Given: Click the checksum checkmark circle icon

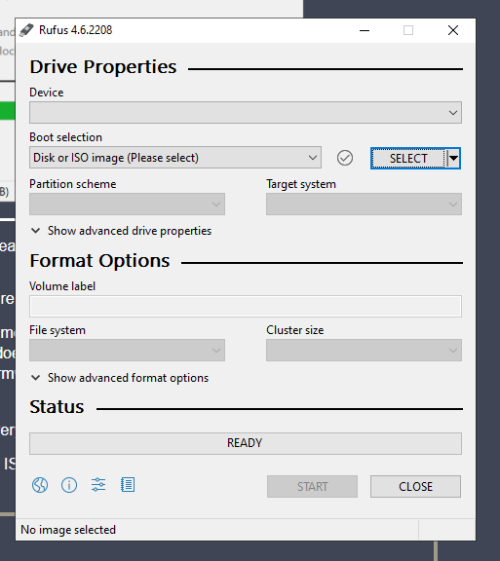Looking at the screenshot, I should tap(345, 158).
